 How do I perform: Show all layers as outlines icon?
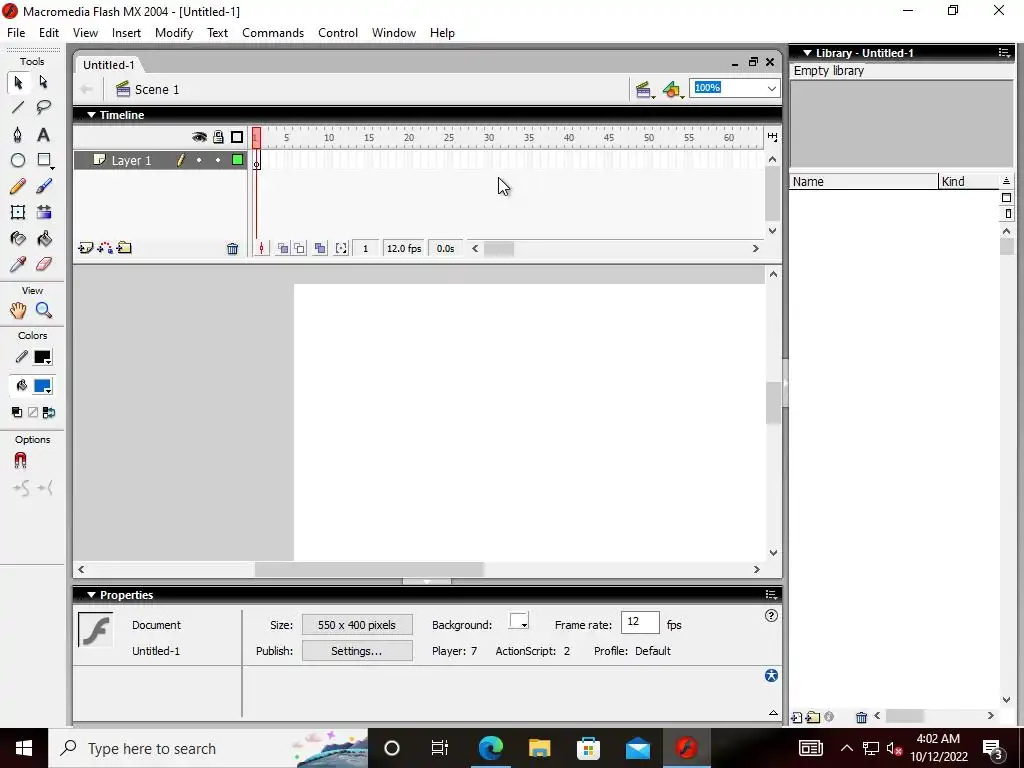click(x=237, y=137)
